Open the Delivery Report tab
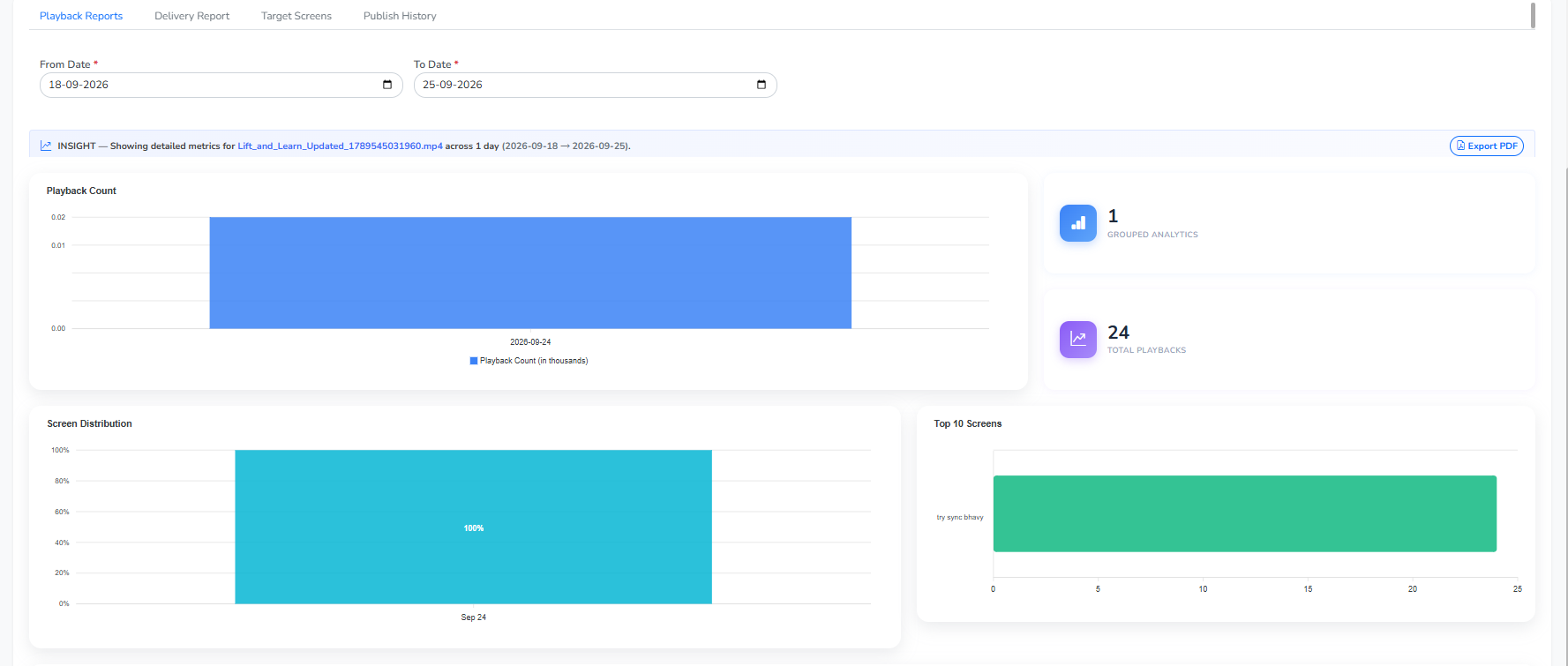Image resolution: width=1568 pixels, height=666 pixels. [191, 16]
